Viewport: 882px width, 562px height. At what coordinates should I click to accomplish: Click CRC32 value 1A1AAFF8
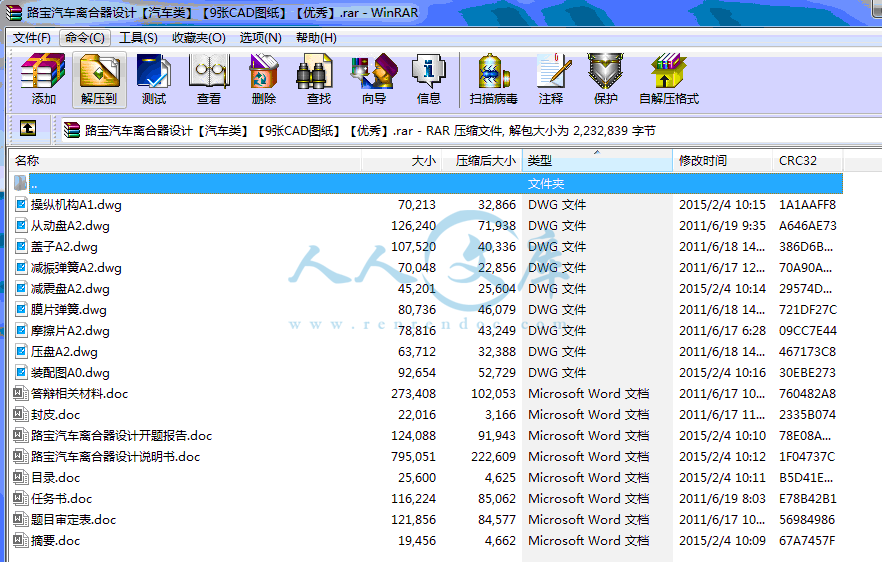807,204
